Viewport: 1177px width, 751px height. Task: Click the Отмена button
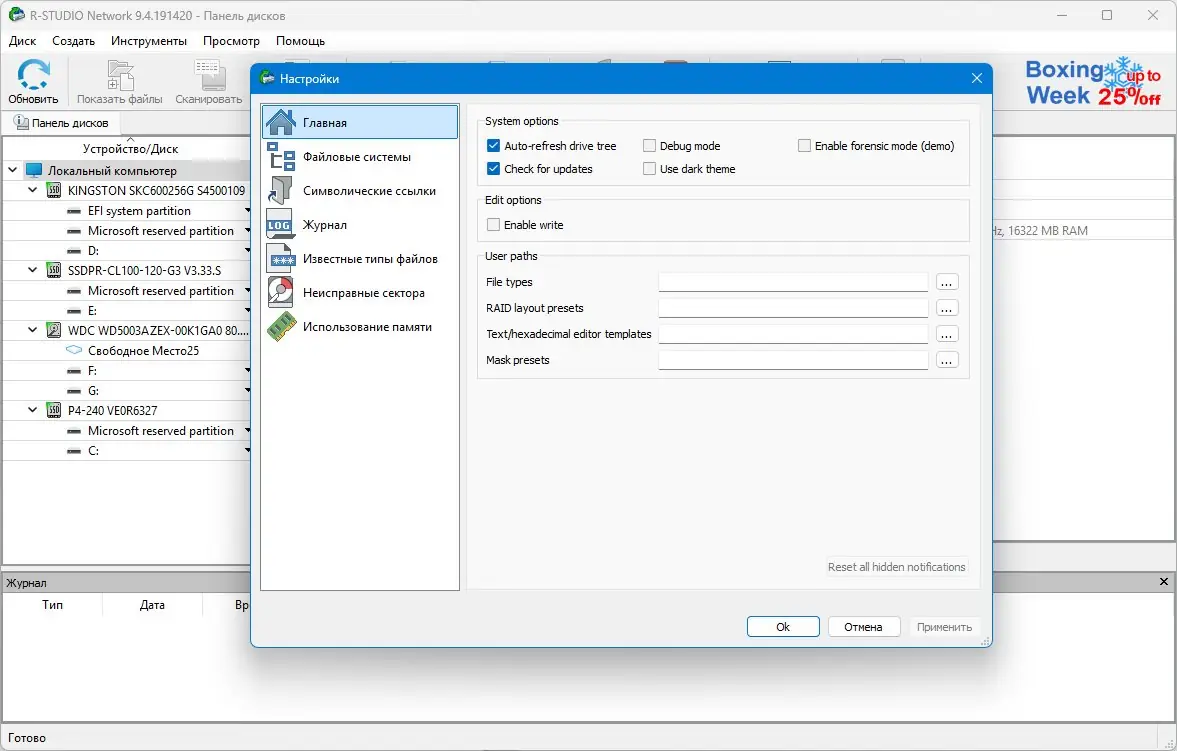[x=863, y=627]
